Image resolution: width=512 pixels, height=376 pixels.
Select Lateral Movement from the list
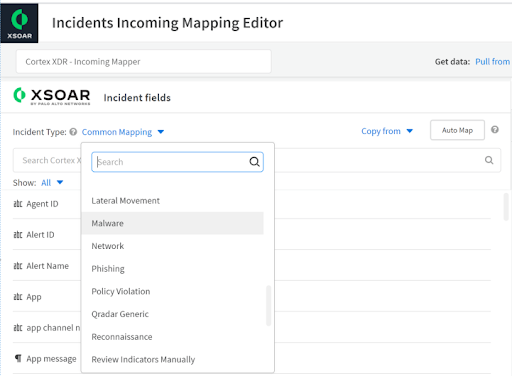(x=172, y=201)
